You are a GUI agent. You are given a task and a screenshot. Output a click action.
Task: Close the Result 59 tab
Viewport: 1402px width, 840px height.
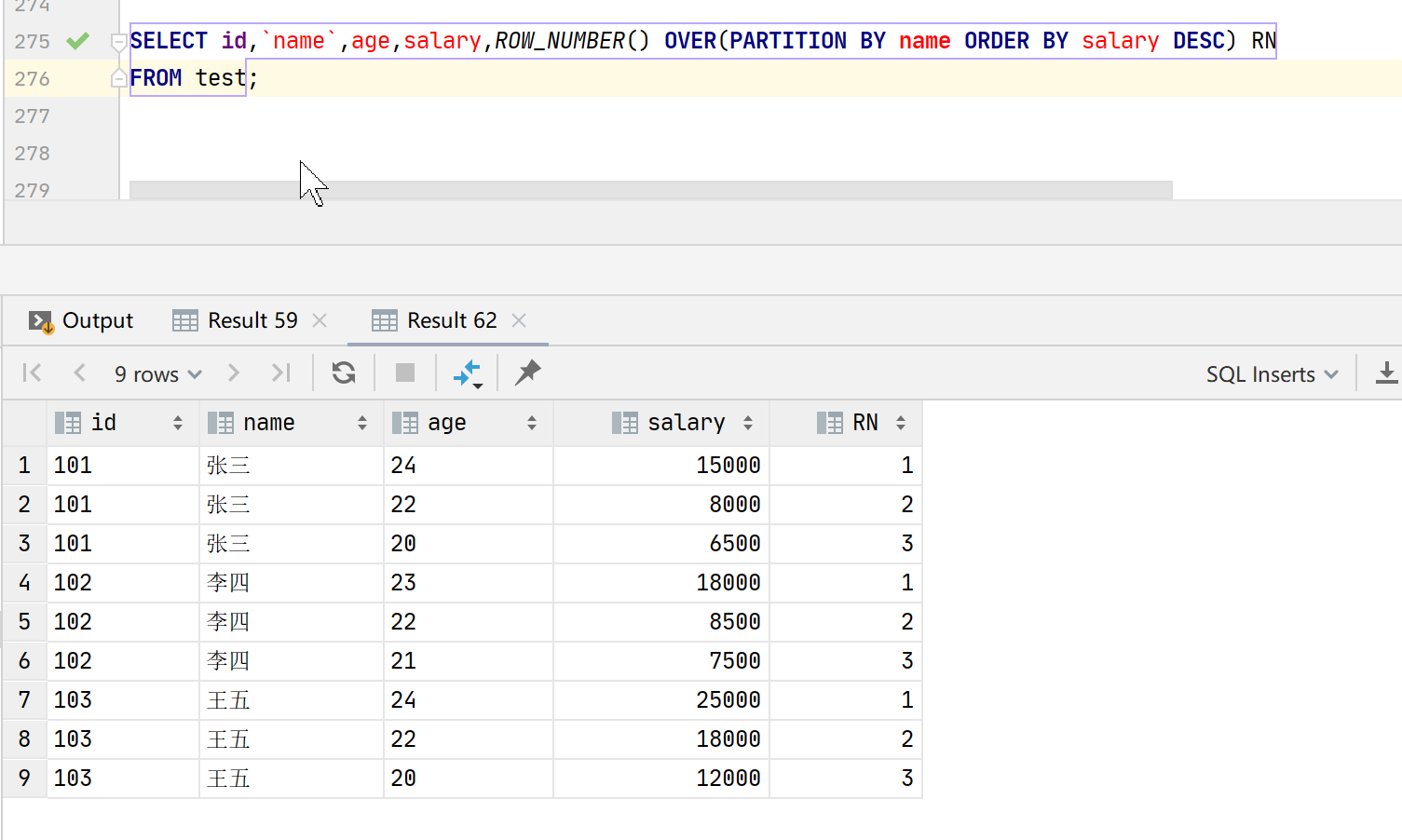(x=320, y=320)
